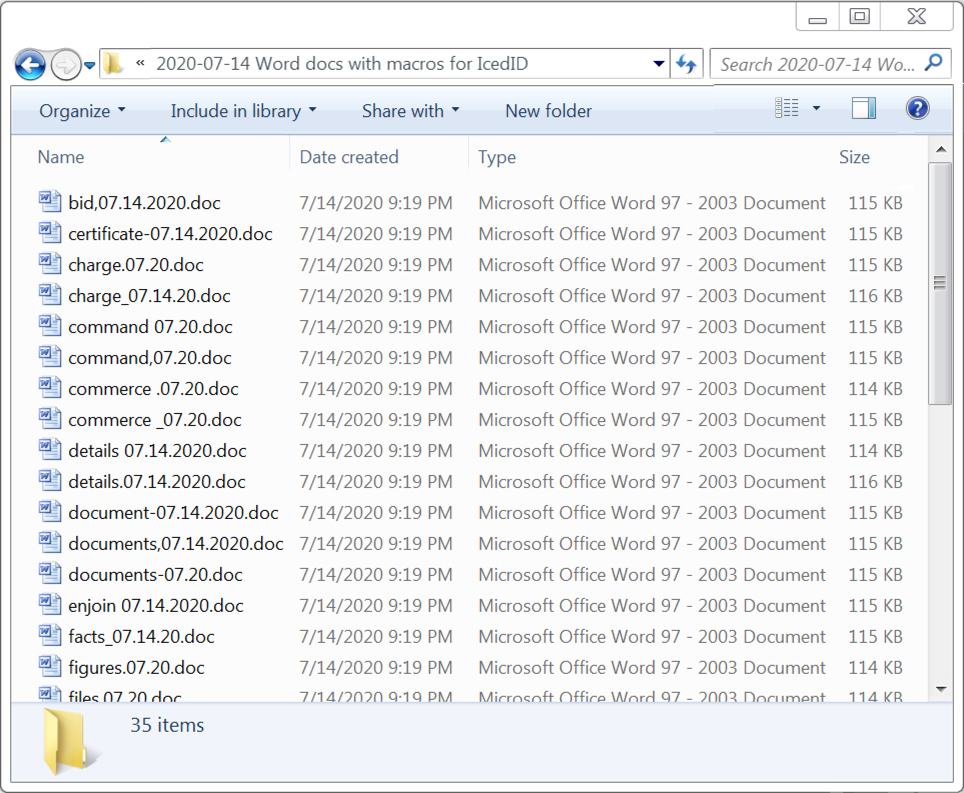Click the Word icon for details 07.14.2020.doc
The width and height of the screenshot is (964, 793).
50,449
